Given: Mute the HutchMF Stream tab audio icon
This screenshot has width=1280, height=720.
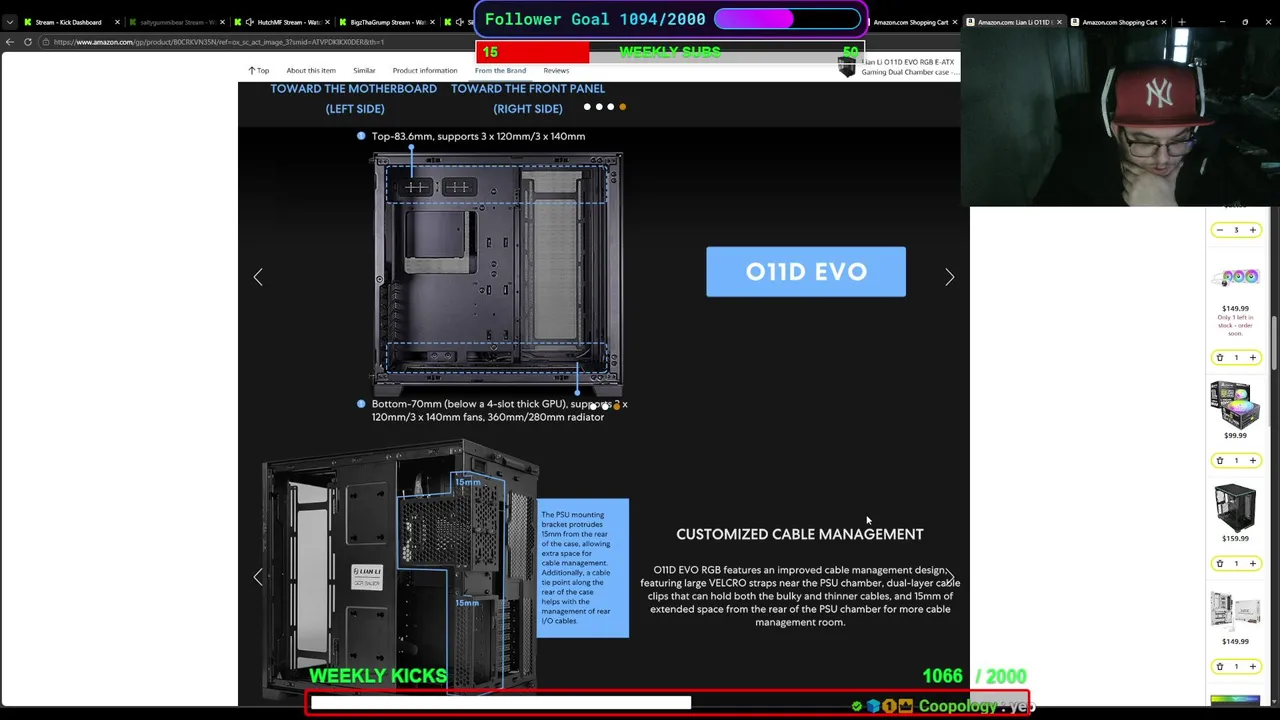Looking at the screenshot, I should pyautogui.click(x=250, y=22).
